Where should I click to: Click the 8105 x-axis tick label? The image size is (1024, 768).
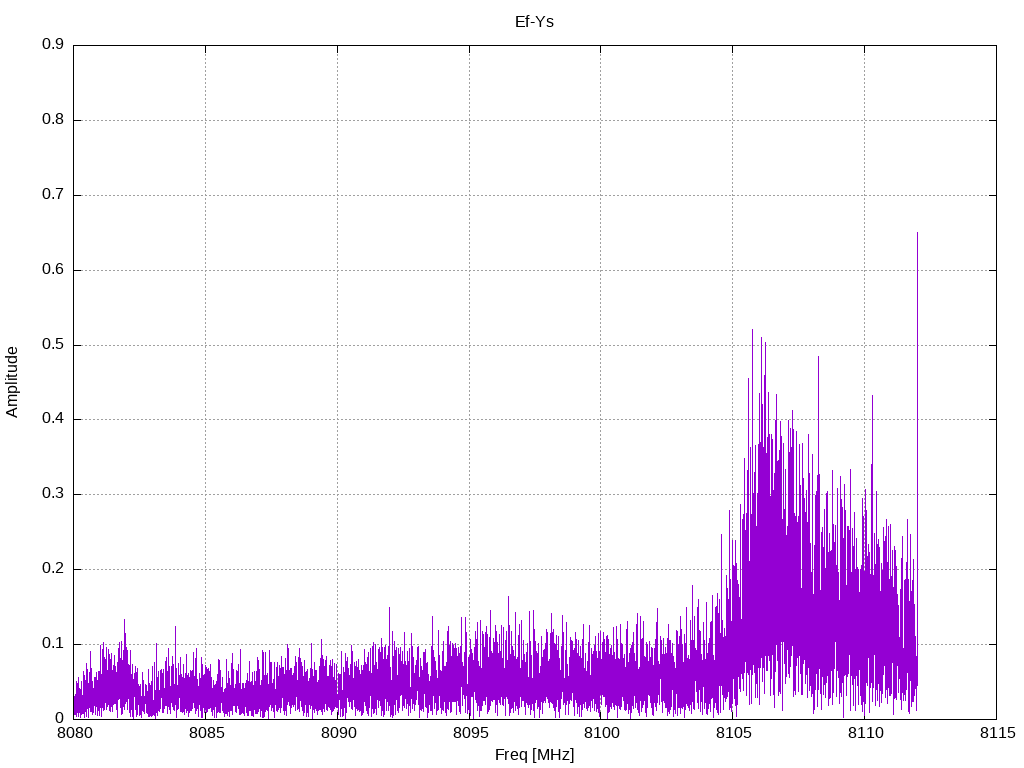pos(733,734)
